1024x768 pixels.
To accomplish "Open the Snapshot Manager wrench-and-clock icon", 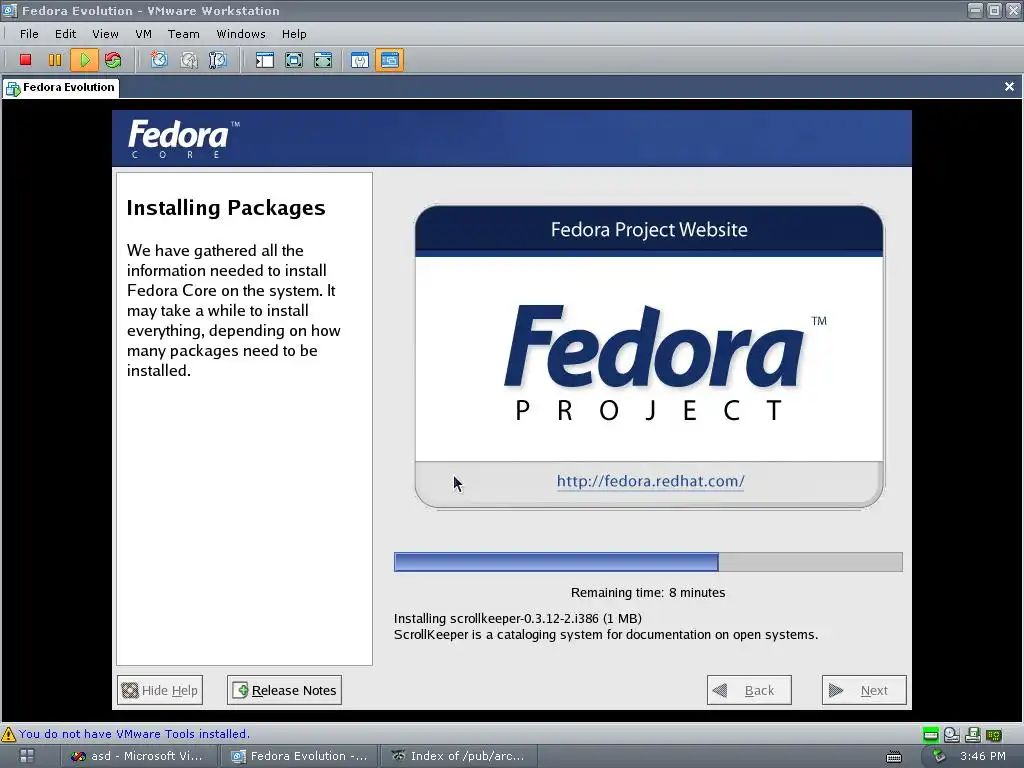I will (x=217, y=60).
